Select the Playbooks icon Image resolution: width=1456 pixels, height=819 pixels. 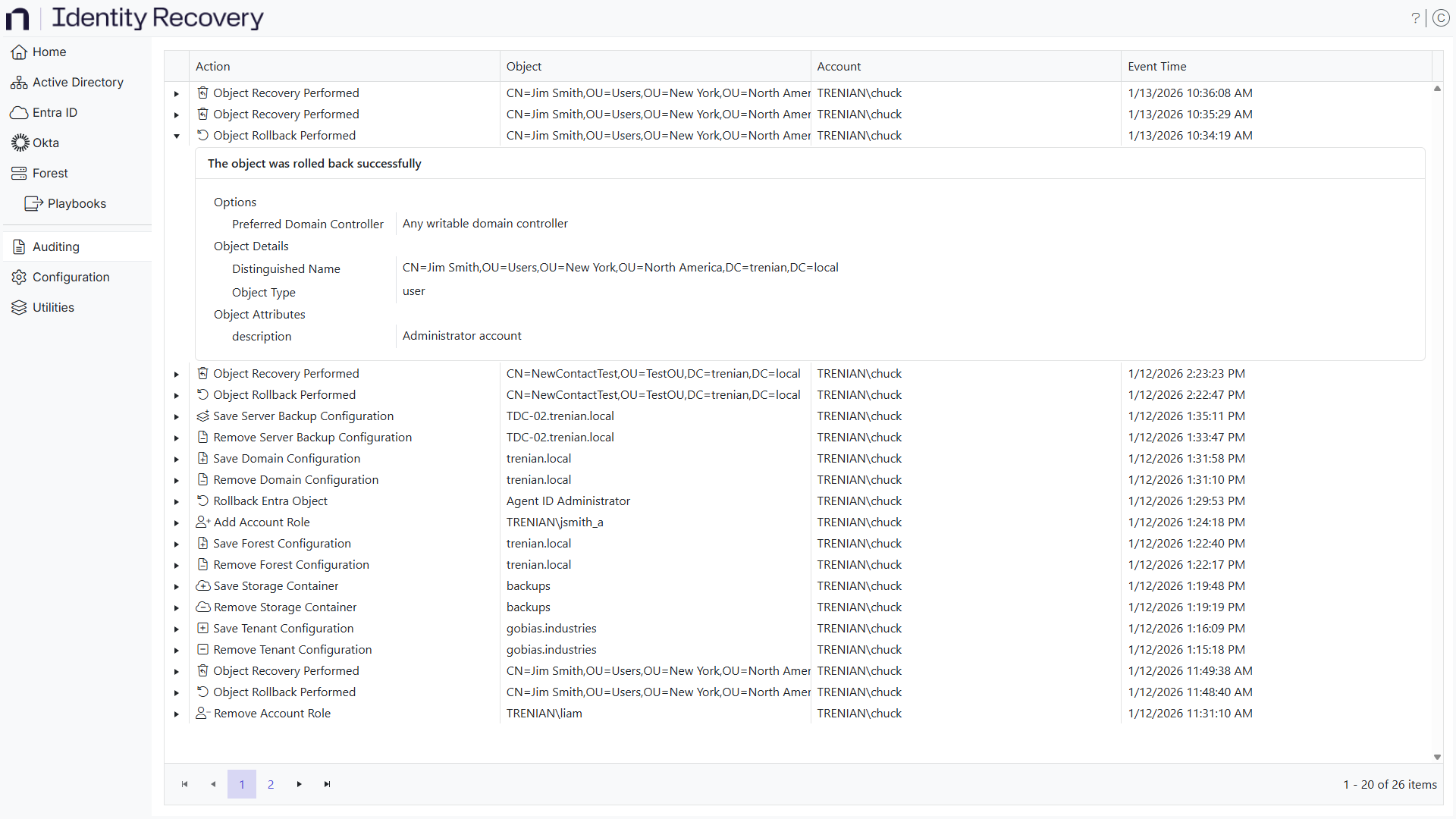[33, 203]
